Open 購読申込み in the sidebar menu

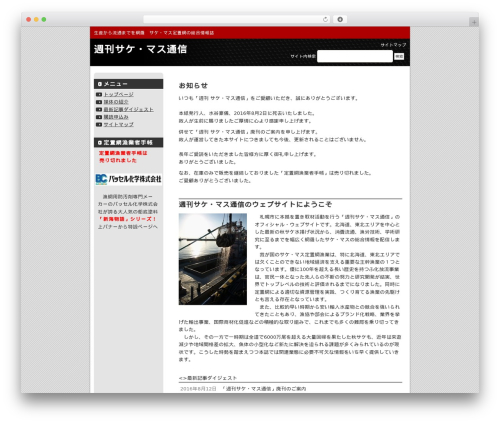pyautogui.click(x=116, y=117)
